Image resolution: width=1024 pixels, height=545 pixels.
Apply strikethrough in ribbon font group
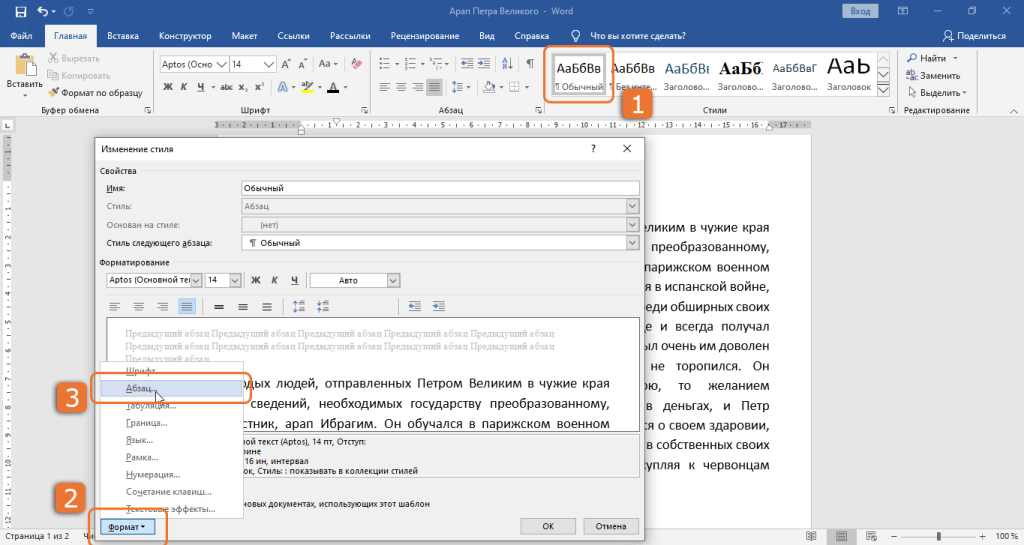(226, 87)
